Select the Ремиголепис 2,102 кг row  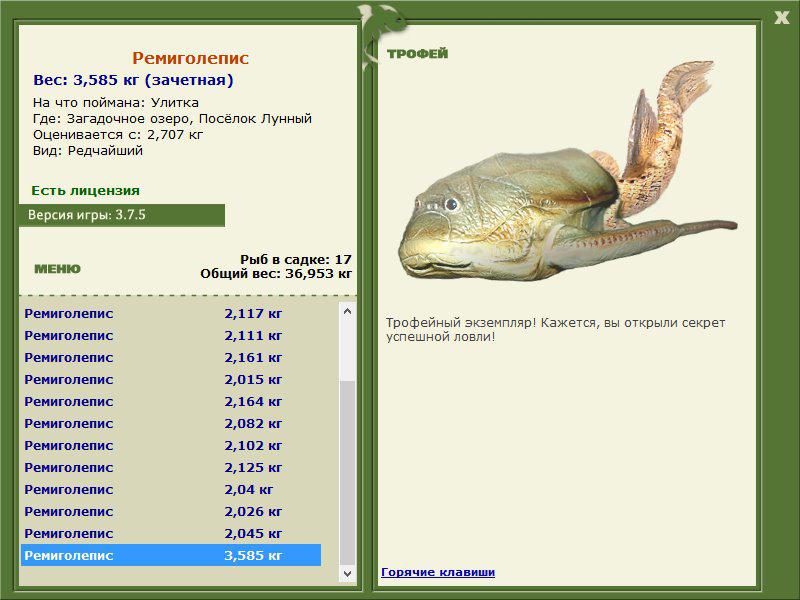tap(171, 445)
